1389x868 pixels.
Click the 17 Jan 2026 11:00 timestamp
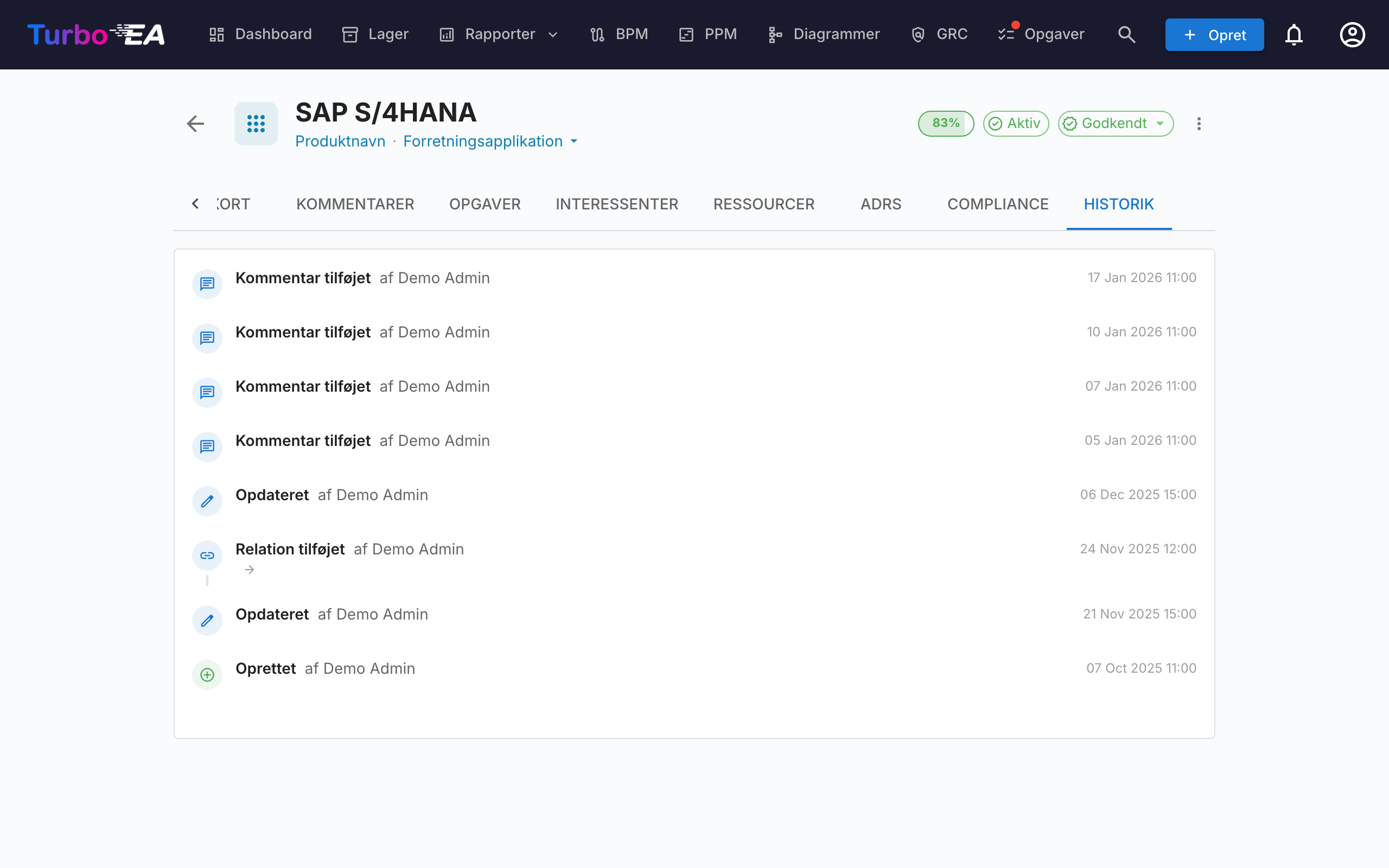1142,278
